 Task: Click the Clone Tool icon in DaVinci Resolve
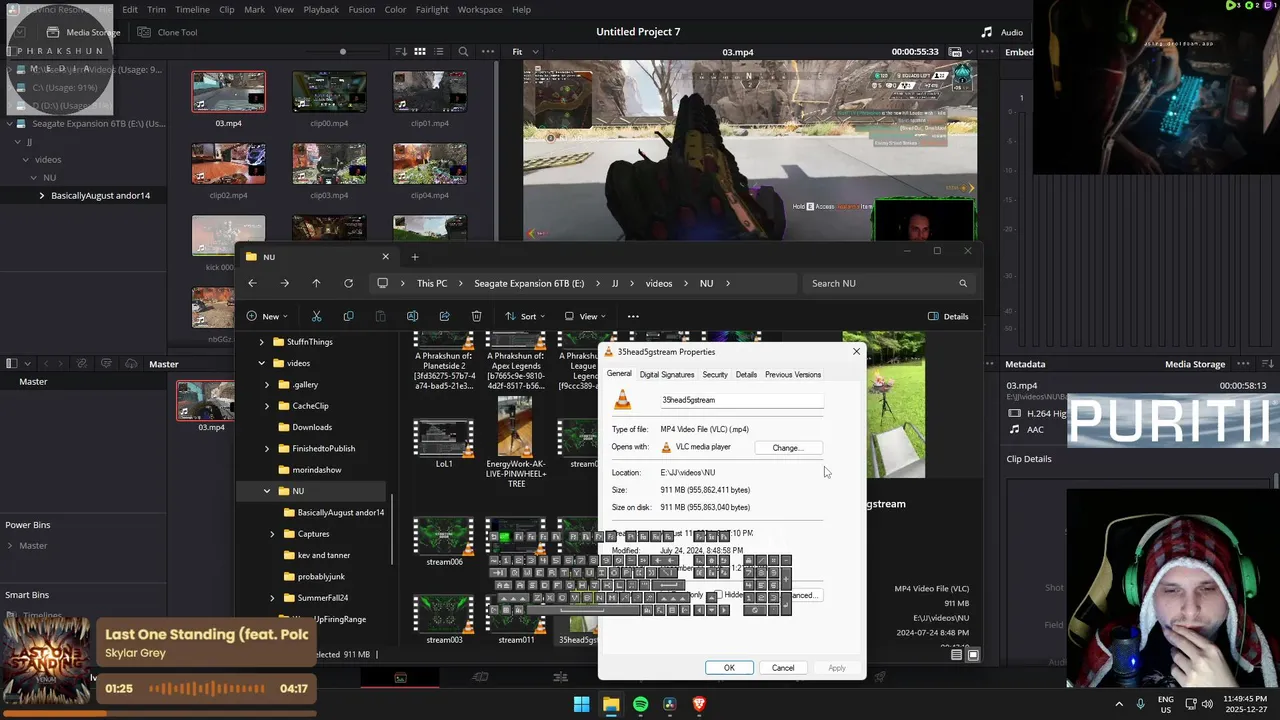pyautogui.click(x=144, y=32)
